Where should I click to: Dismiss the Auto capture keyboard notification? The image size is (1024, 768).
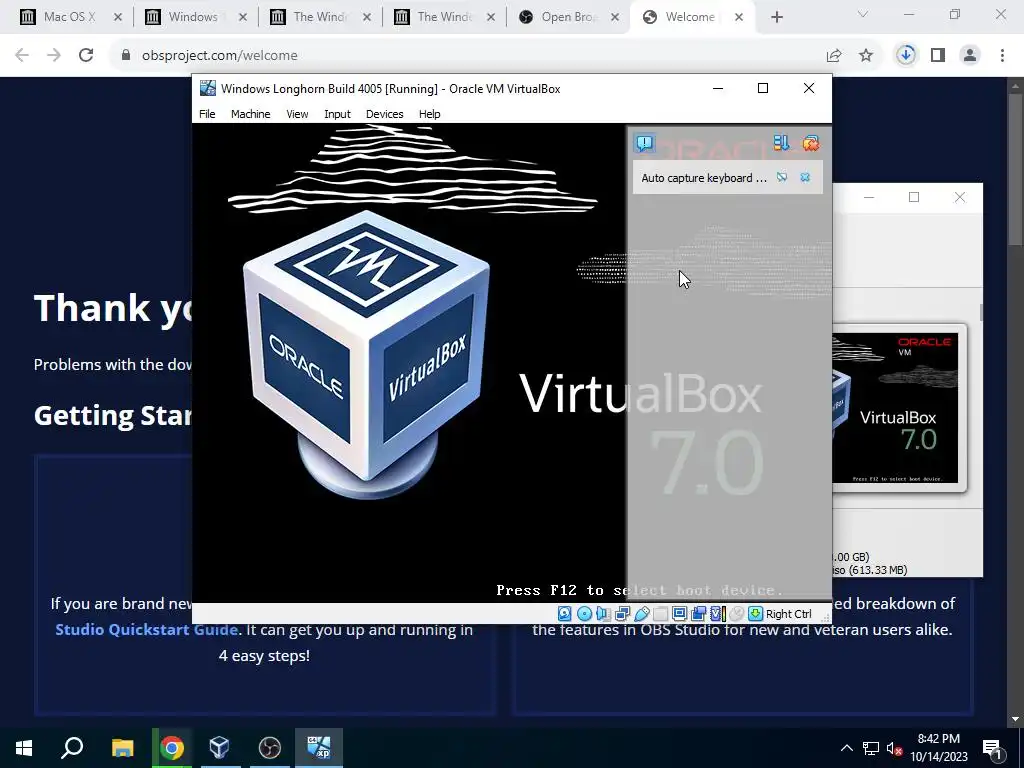[x=805, y=178]
